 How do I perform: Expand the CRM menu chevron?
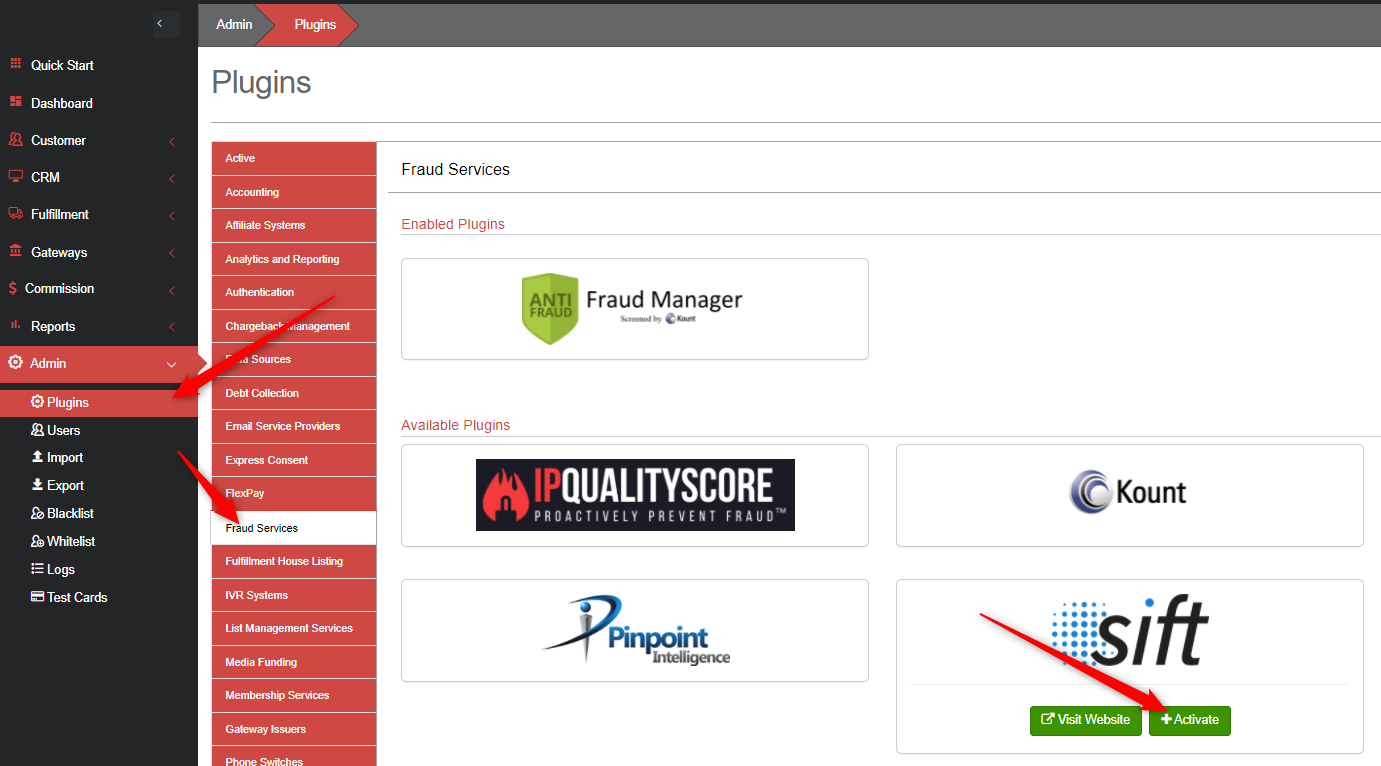pos(172,179)
